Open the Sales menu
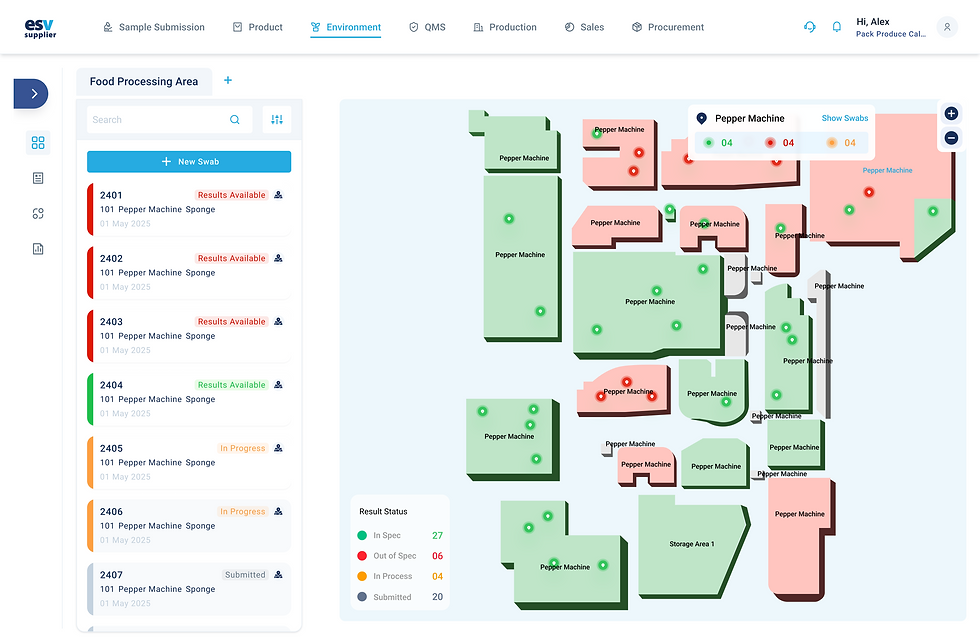Viewport: 980px width, 642px height. point(584,27)
